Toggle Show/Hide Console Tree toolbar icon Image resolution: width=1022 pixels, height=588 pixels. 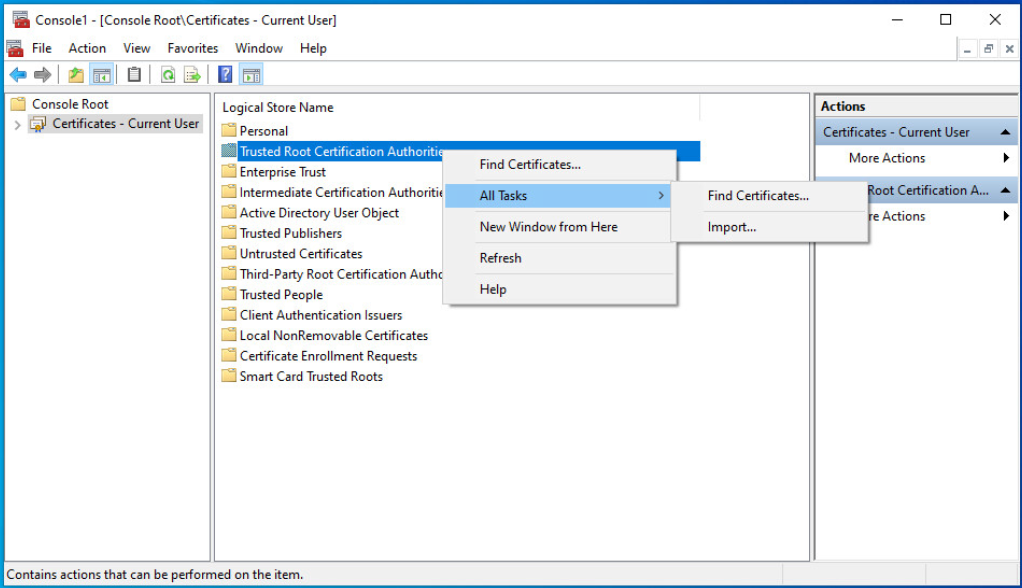(101, 75)
